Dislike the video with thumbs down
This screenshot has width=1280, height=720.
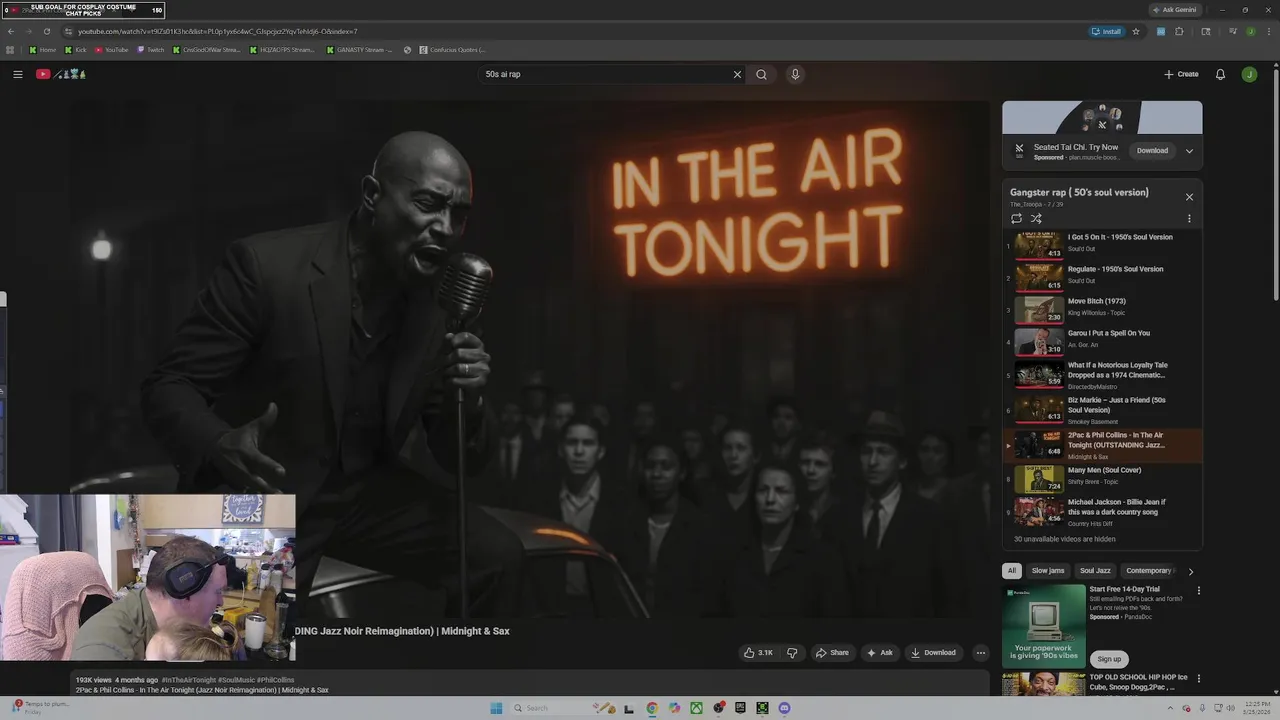[x=792, y=652]
